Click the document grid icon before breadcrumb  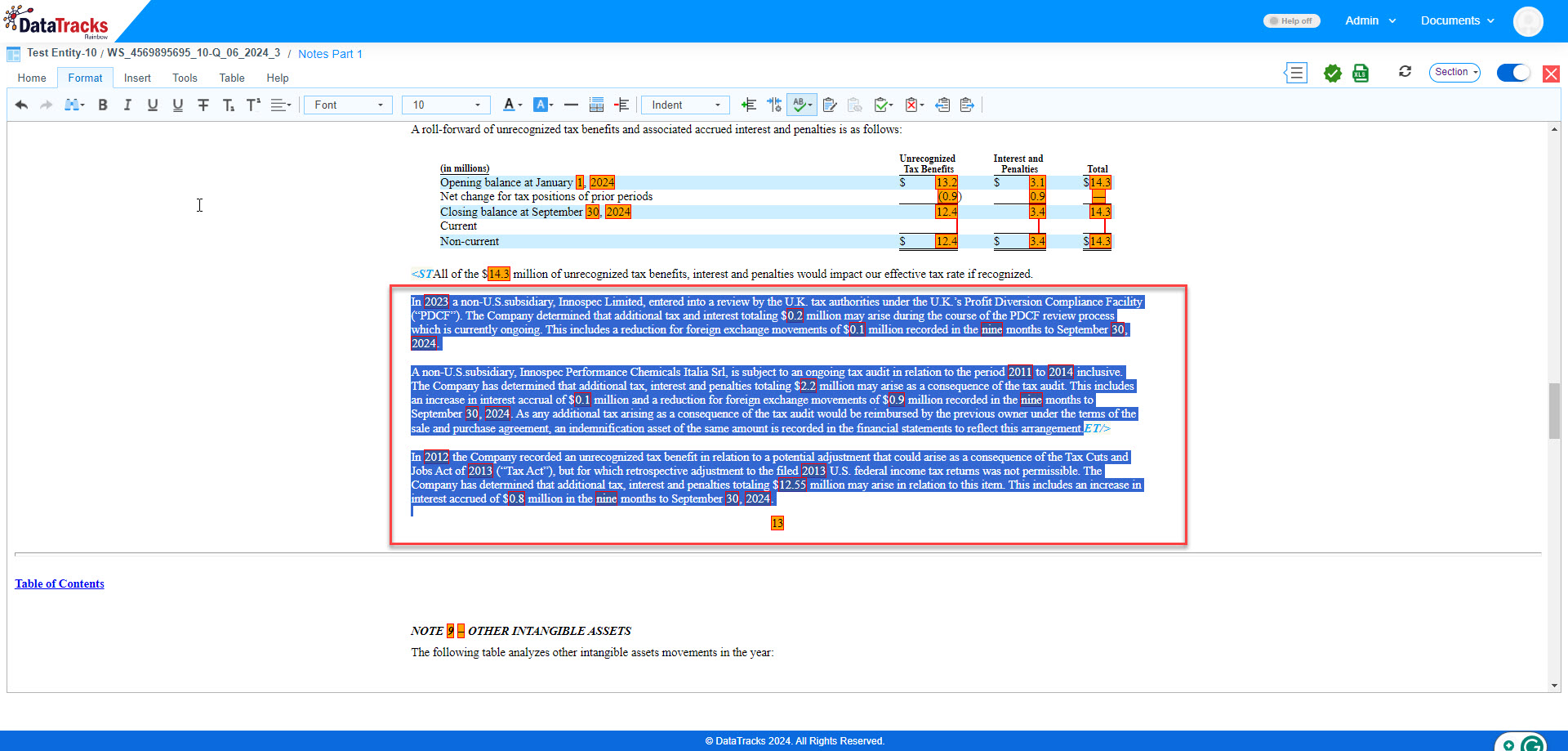pos(14,54)
